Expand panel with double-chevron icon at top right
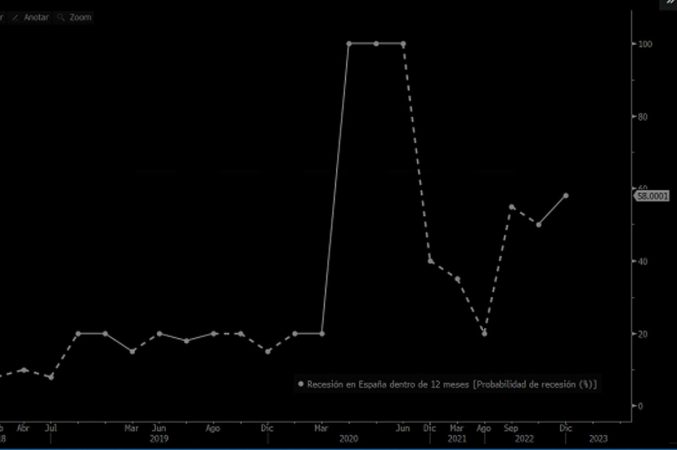677x450 pixels. (x=670, y=3)
